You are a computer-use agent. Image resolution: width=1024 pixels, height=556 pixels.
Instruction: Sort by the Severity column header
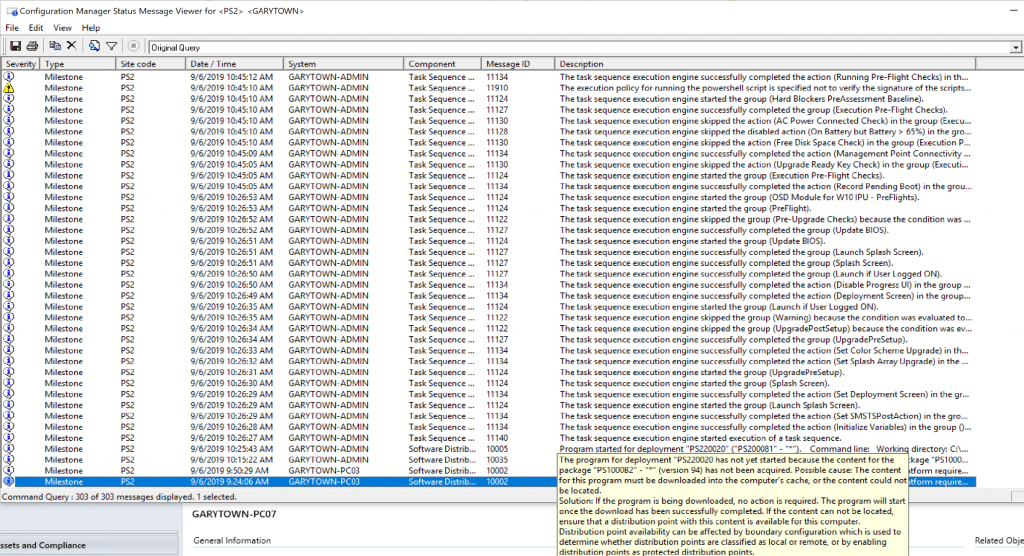20,64
